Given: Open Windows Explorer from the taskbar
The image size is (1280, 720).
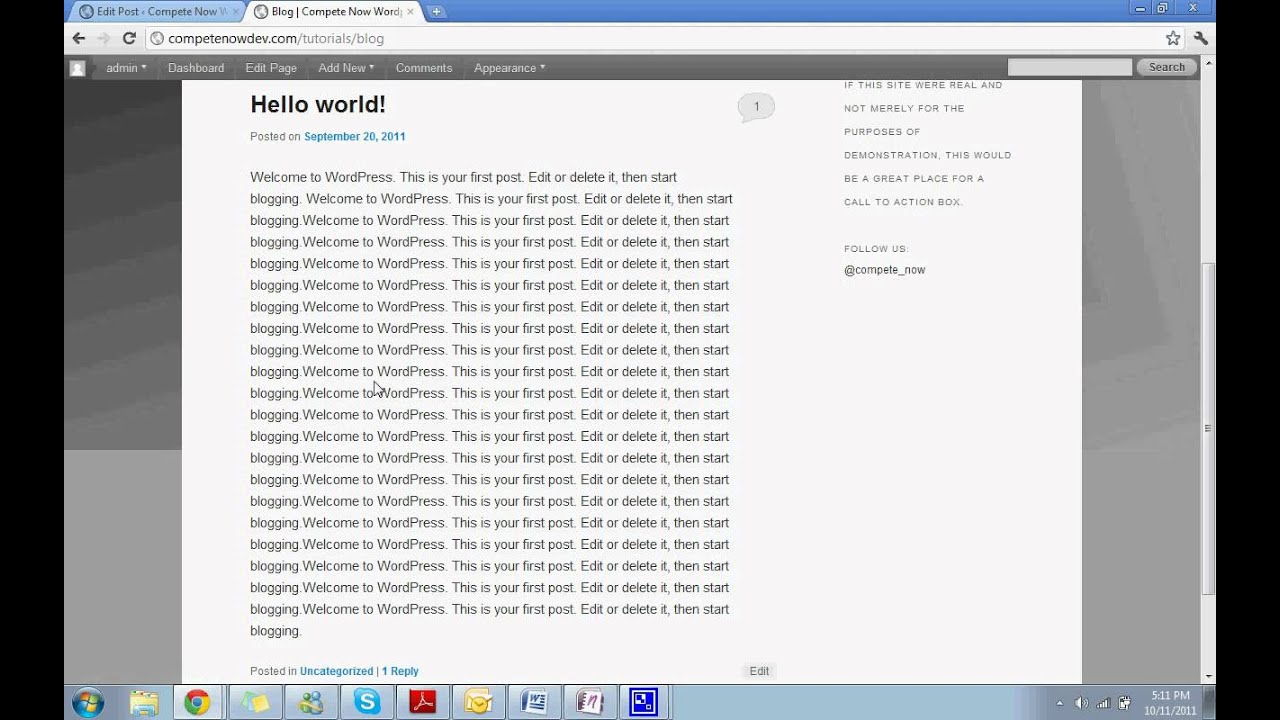Looking at the screenshot, I should tap(144, 703).
